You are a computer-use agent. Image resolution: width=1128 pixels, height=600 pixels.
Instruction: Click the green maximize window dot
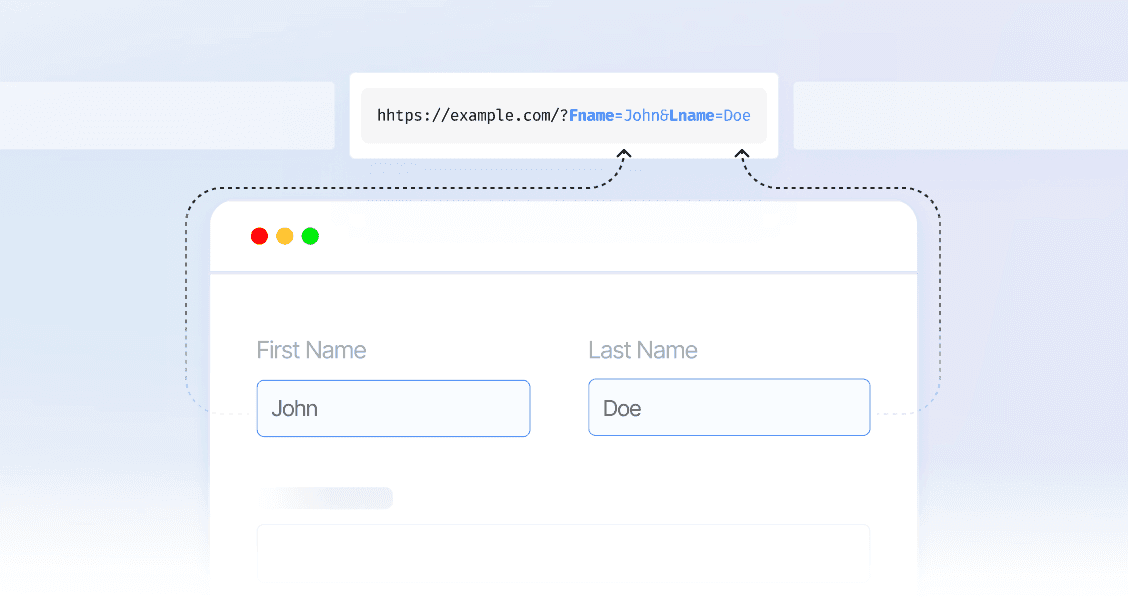(310, 236)
